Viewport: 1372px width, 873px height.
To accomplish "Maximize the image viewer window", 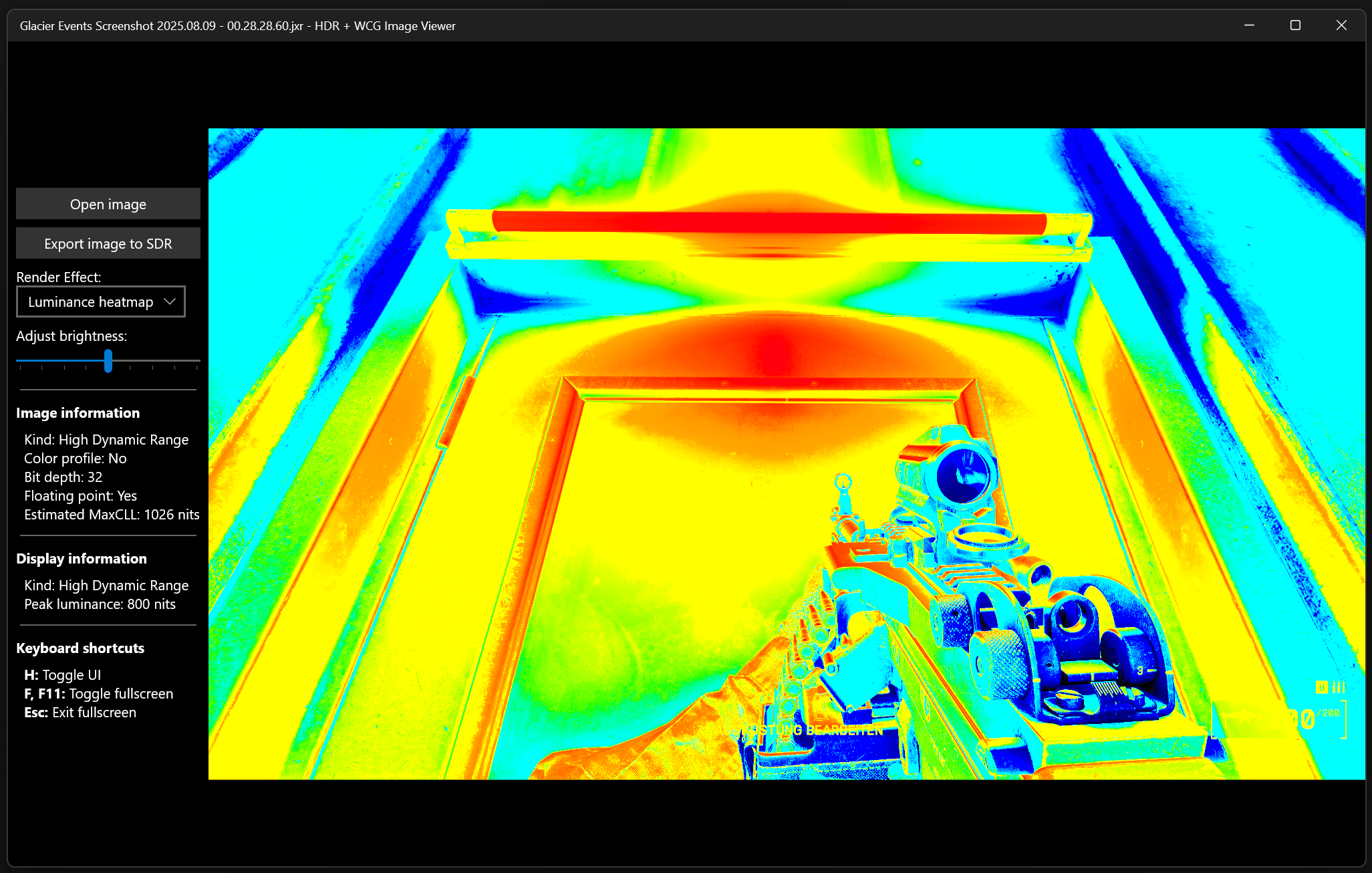I will (x=1295, y=25).
